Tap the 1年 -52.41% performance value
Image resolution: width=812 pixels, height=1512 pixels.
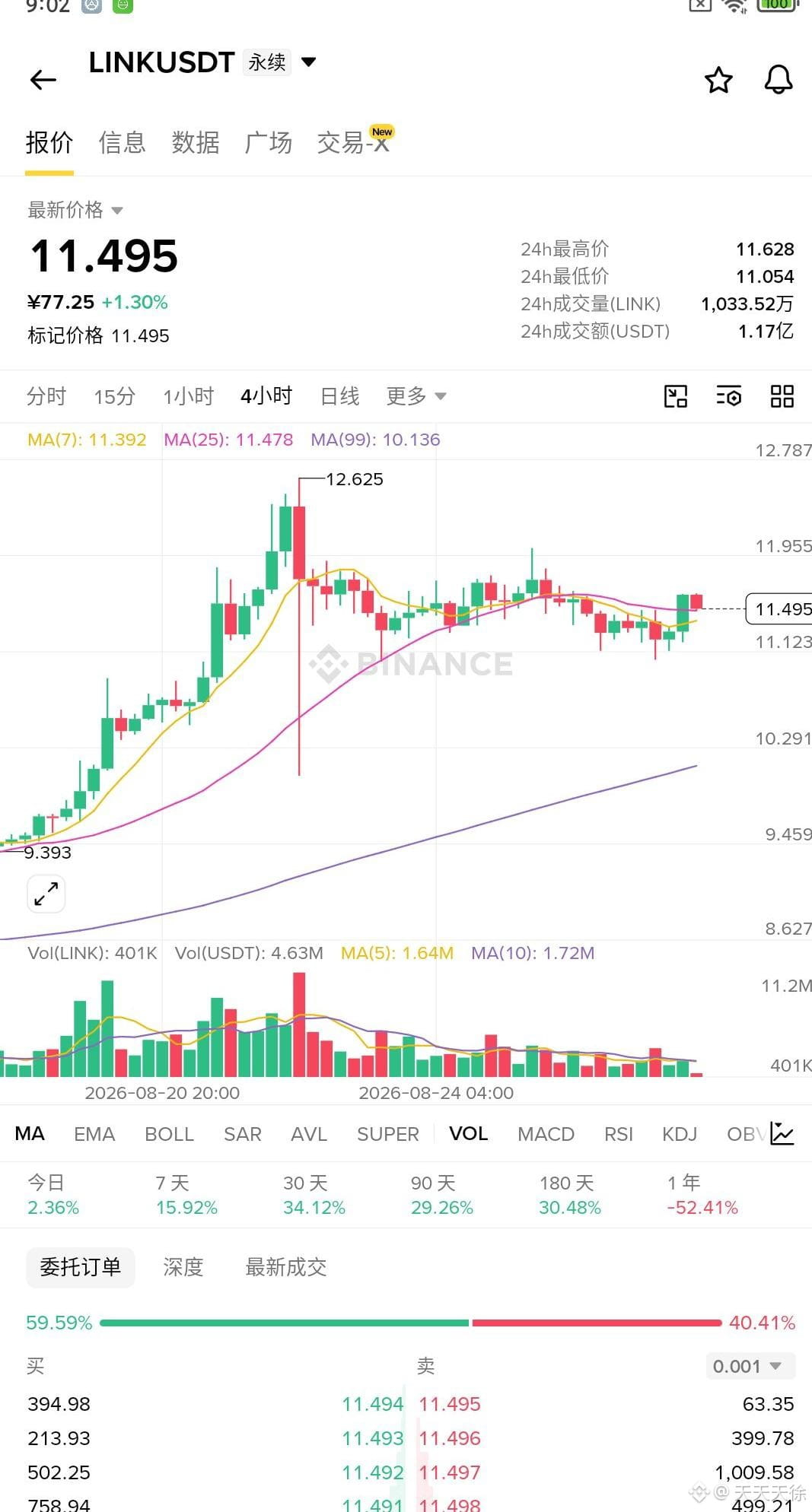(702, 1207)
